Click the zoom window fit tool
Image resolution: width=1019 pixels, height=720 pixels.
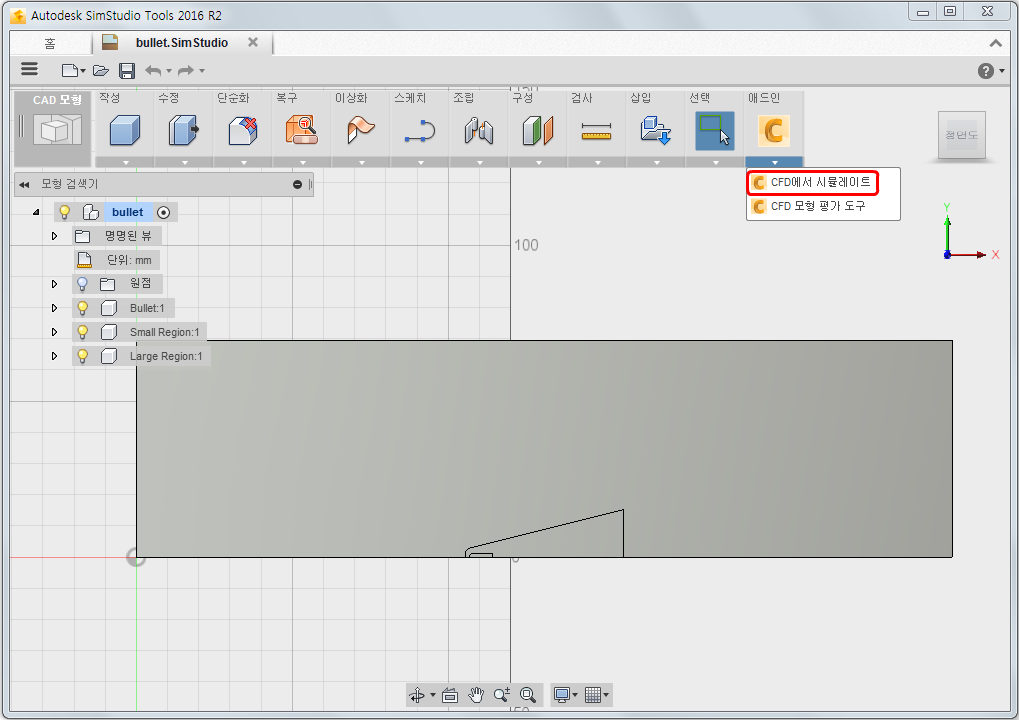[x=528, y=695]
